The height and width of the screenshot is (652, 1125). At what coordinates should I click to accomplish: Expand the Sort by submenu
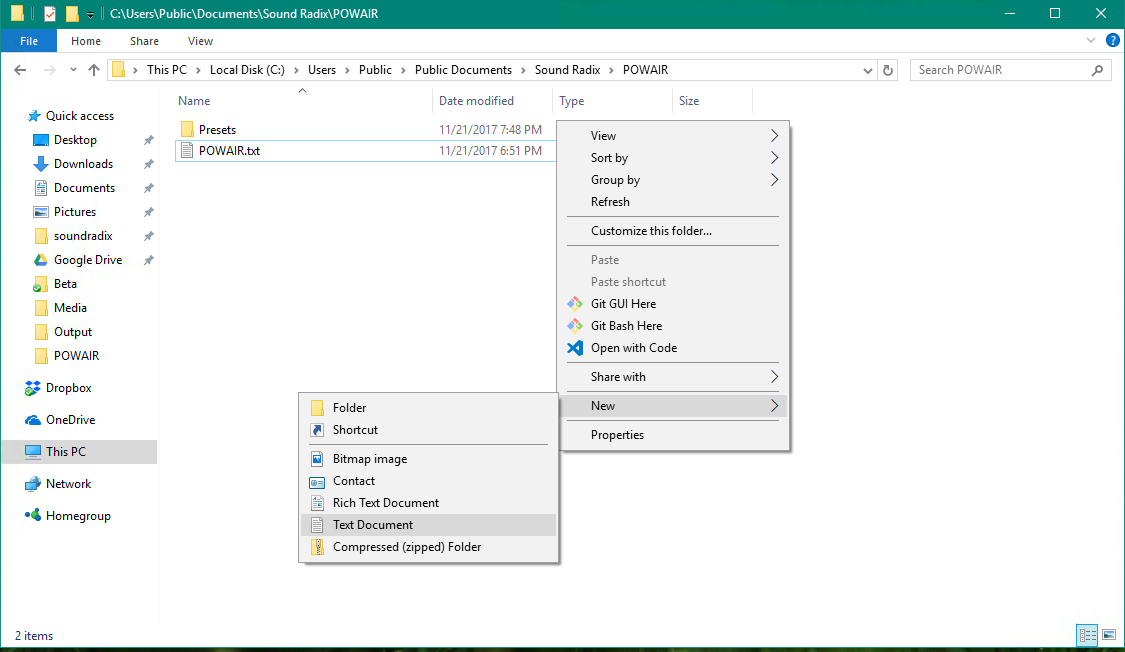774,158
